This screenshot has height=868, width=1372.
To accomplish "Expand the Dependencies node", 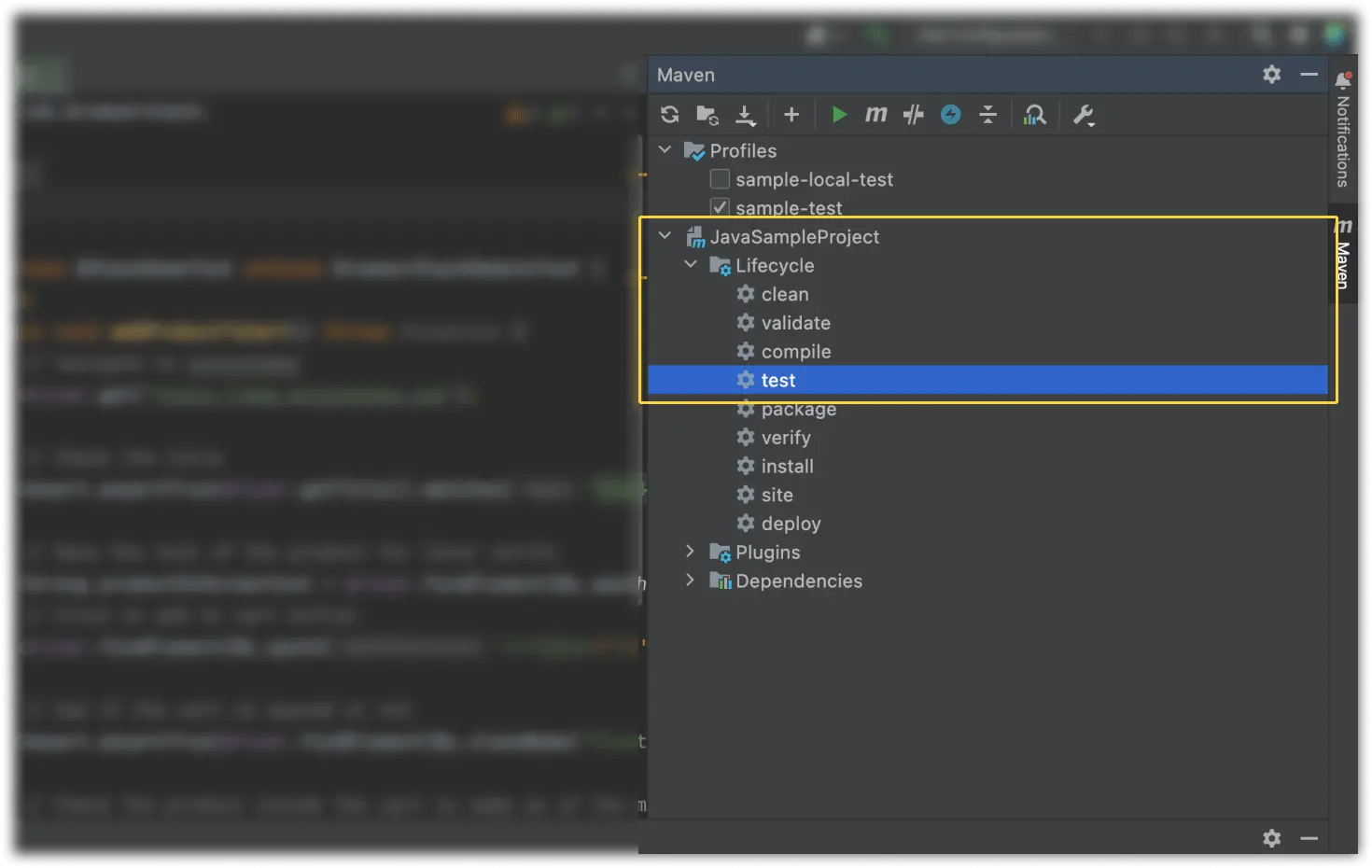I will (690, 581).
